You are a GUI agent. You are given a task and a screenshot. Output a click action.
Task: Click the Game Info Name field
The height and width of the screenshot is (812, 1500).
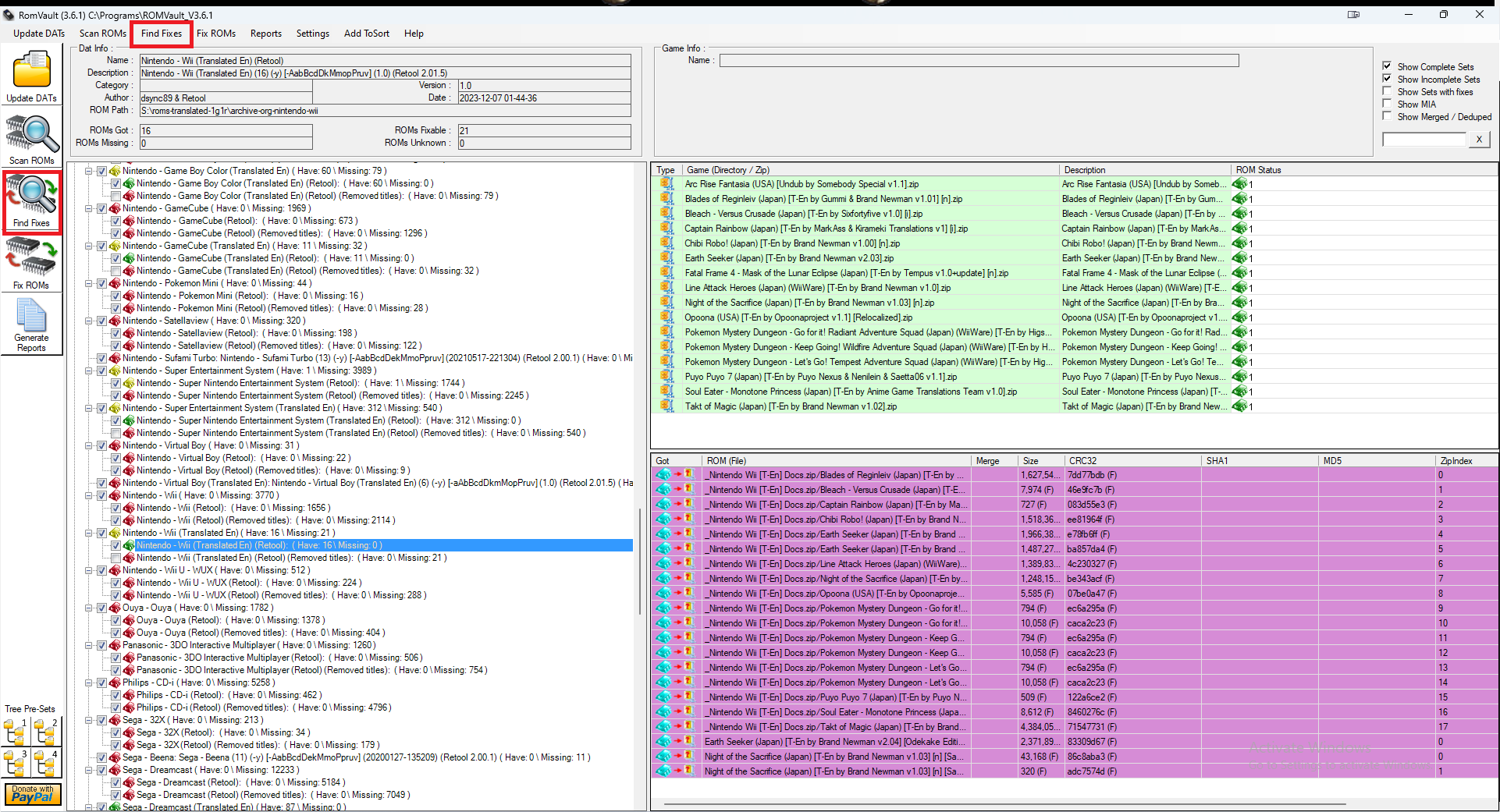pyautogui.click(x=979, y=60)
